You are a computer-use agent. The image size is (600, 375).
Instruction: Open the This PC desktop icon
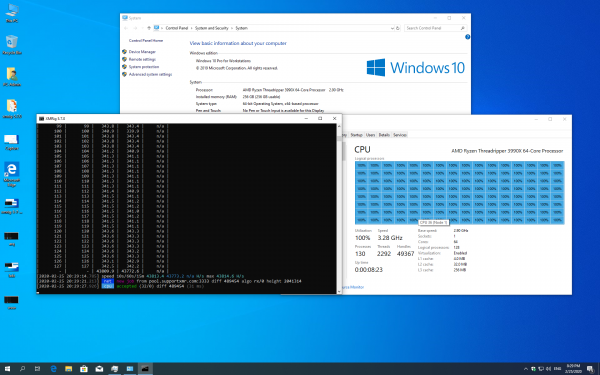click(x=12, y=13)
